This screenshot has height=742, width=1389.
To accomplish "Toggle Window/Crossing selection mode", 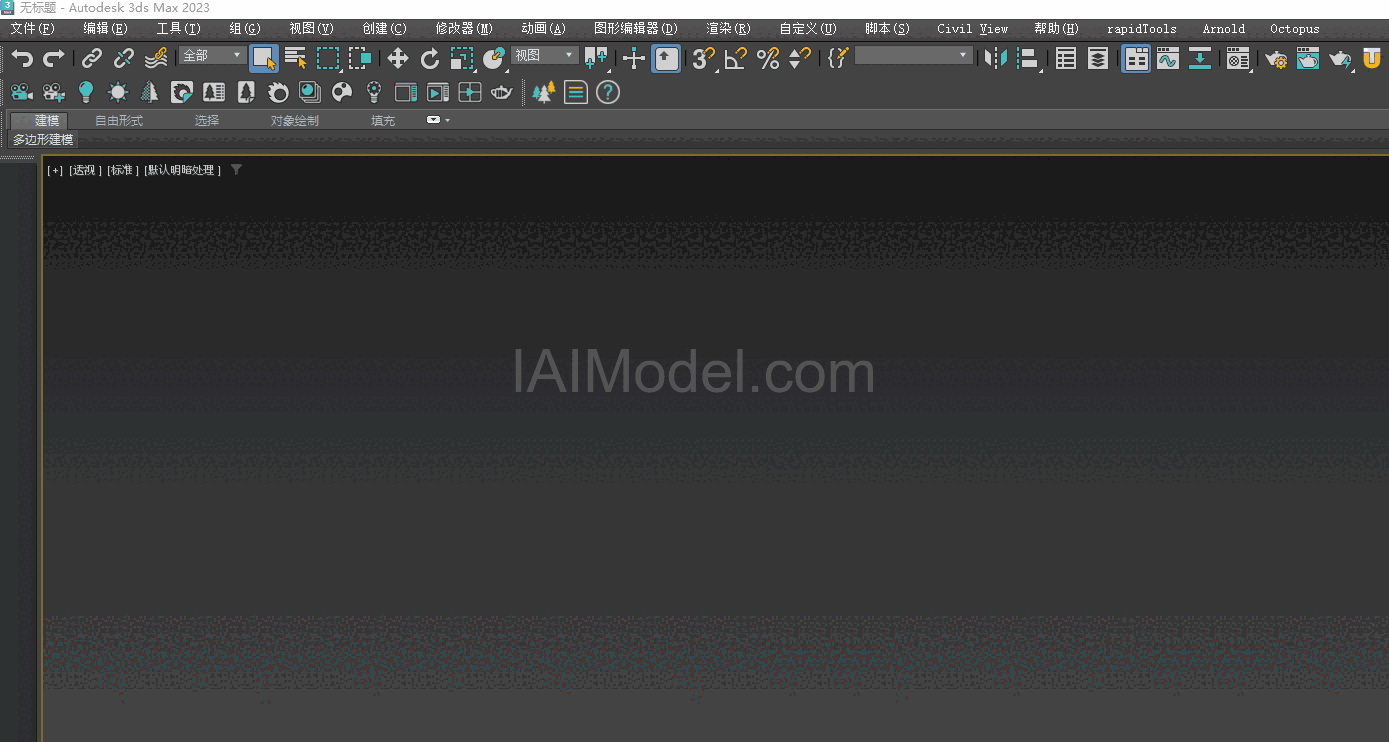I will 360,58.
